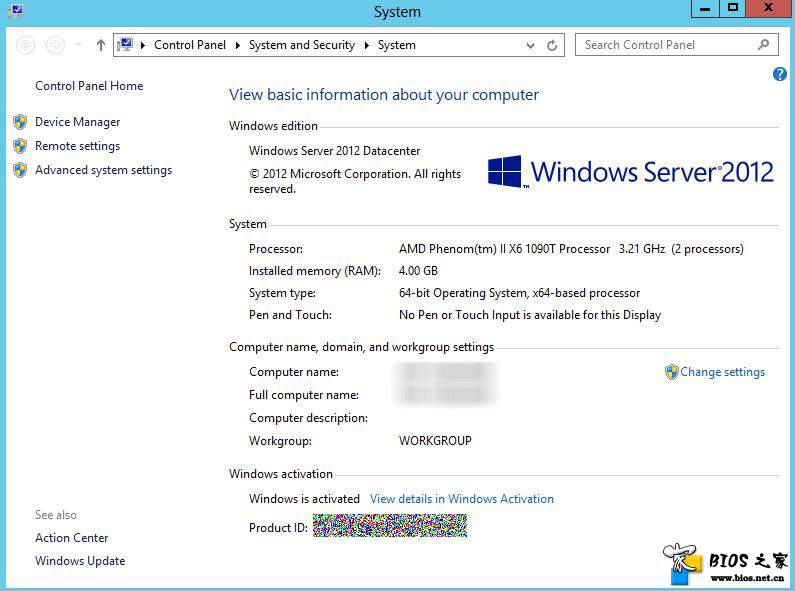795x591 pixels.
Task: Click shield icon beside Advanced system settings
Action: click(20, 170)
